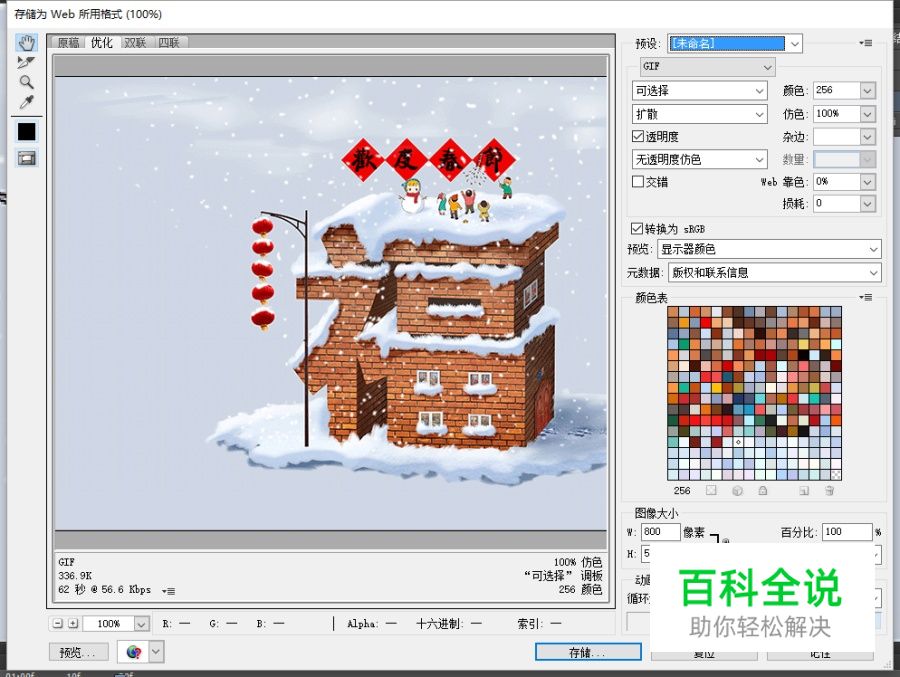Select the Zoom tool

tap(26, 82)
